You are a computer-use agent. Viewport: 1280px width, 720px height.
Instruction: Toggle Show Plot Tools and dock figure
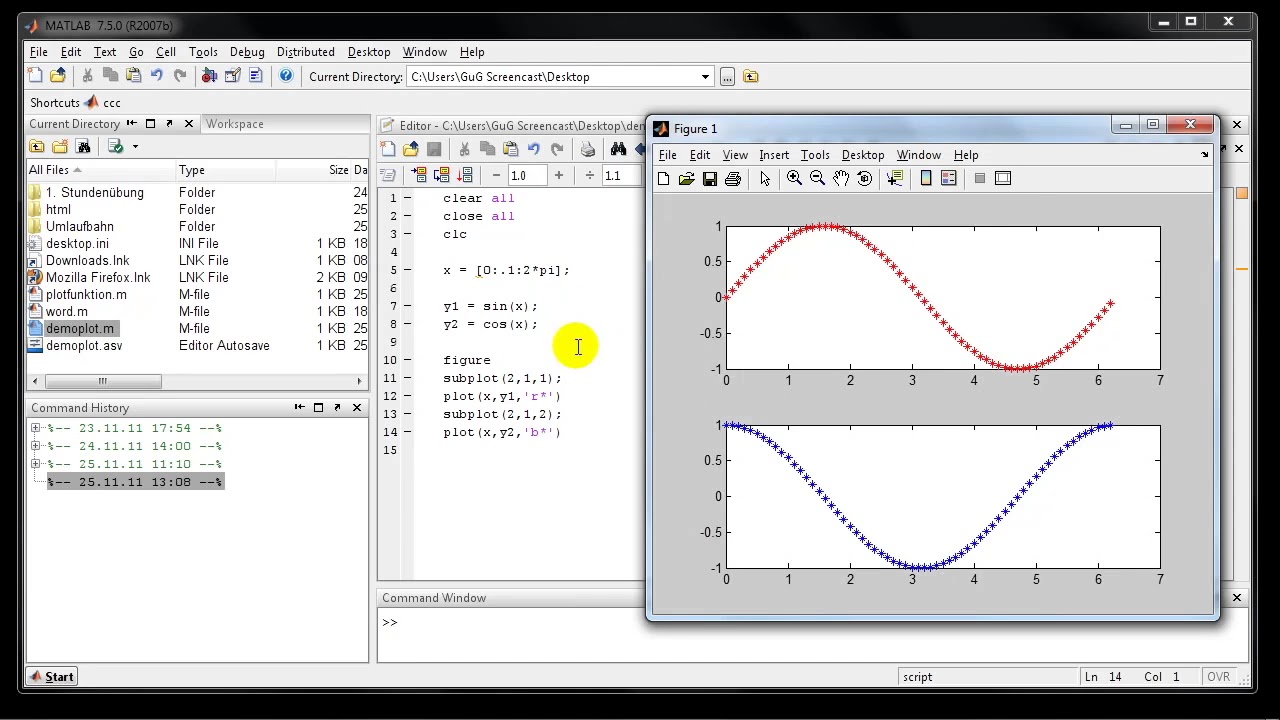1003,178
